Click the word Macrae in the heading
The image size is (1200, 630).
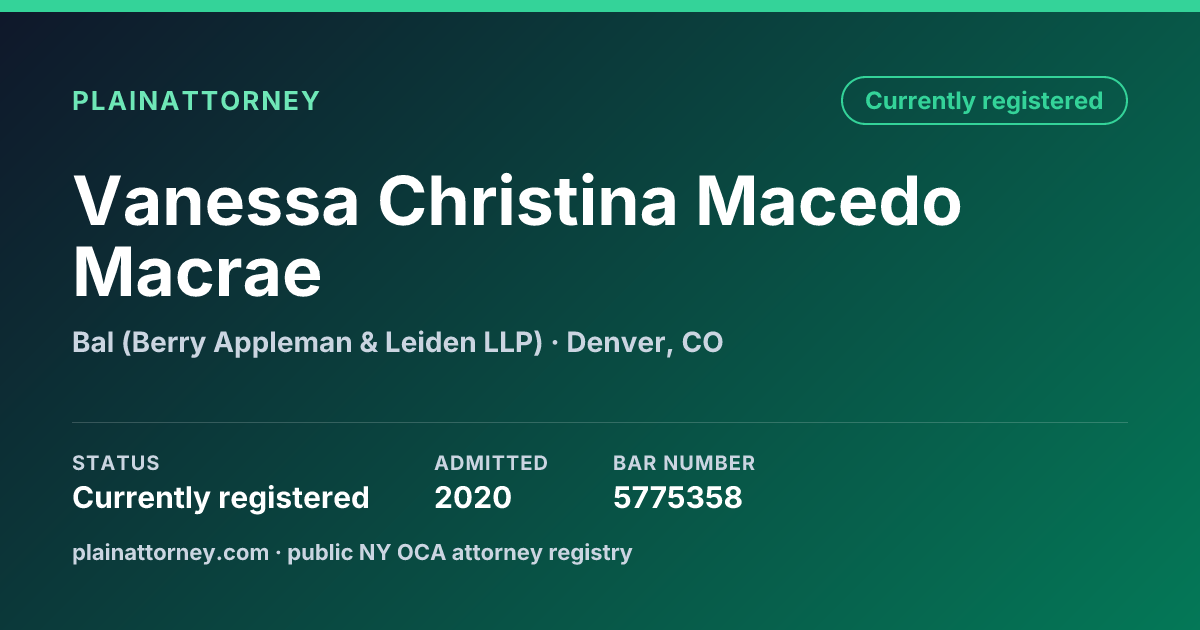tap(197, 271)
